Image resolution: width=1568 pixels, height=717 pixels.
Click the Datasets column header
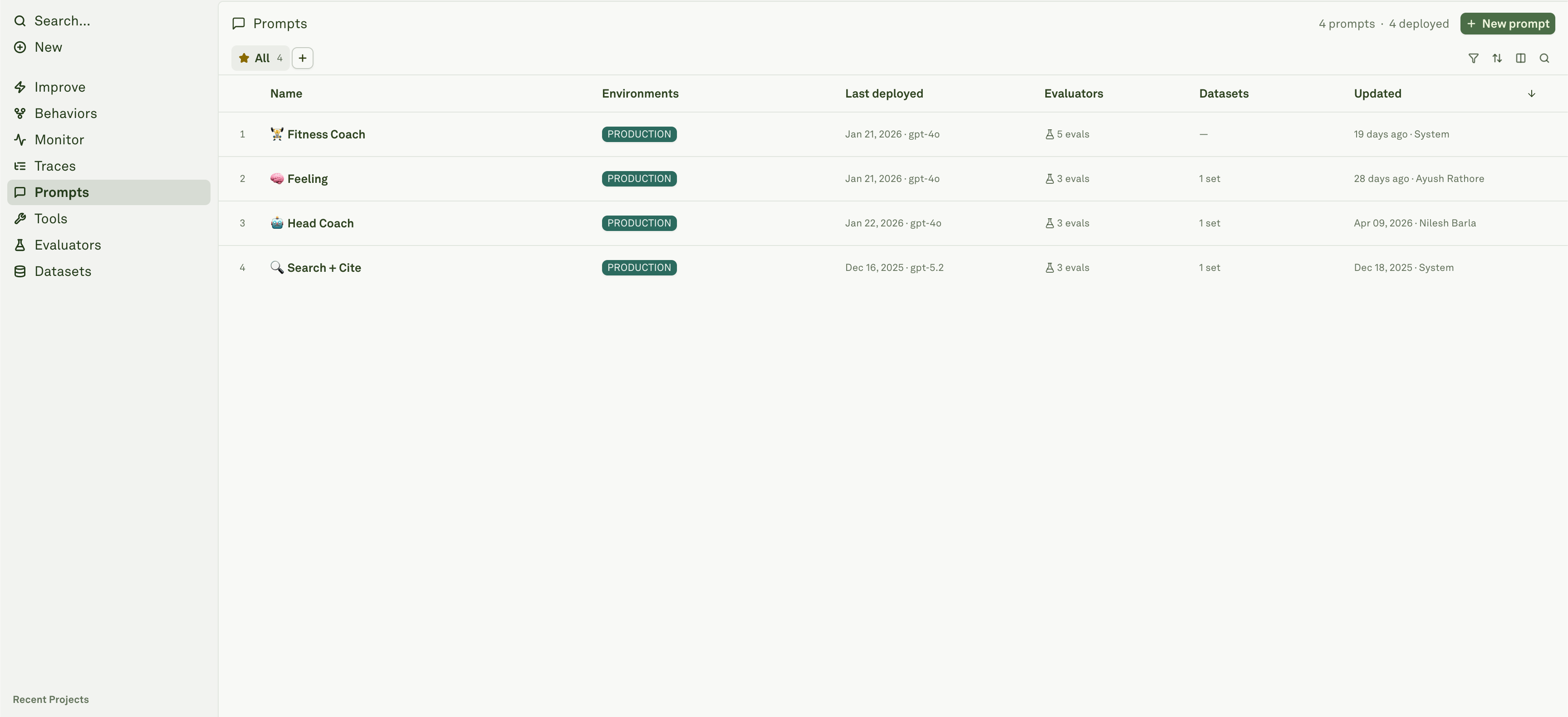tap(1224, 94)
